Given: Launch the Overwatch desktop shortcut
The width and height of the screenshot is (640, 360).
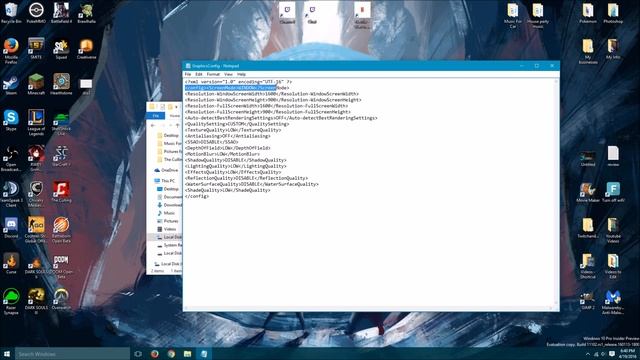Looking at the screenshot, I should 61,300.
